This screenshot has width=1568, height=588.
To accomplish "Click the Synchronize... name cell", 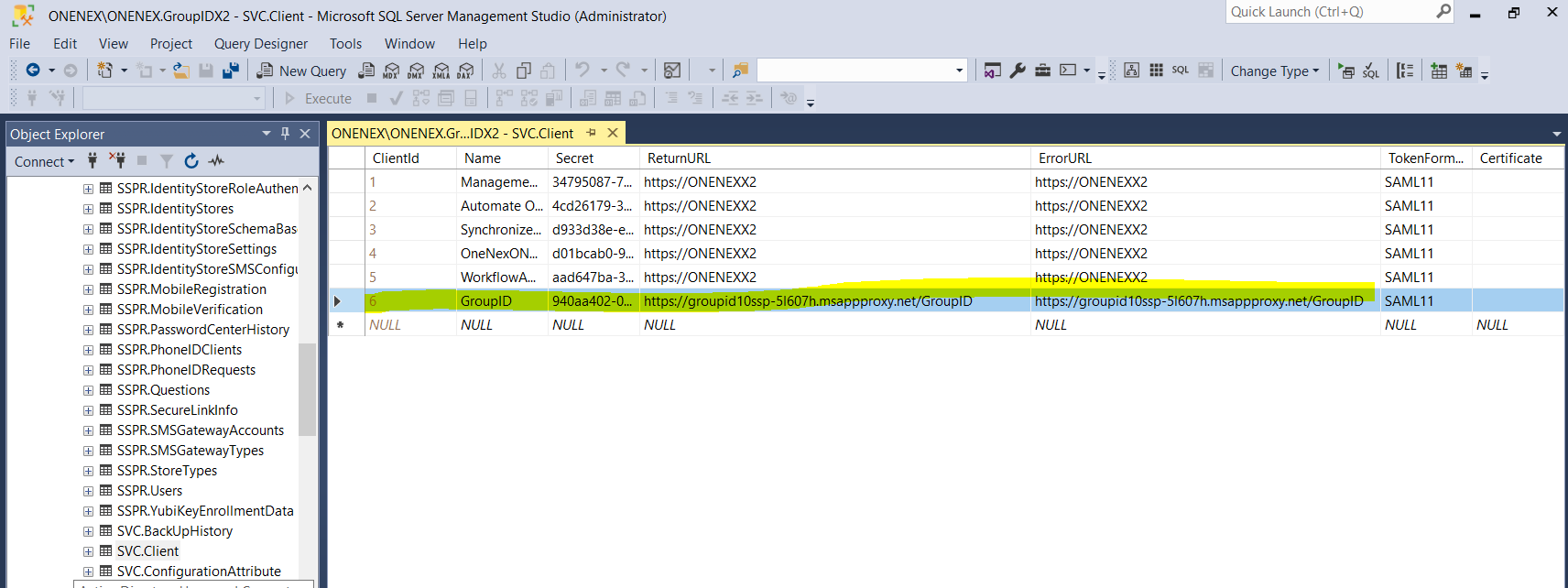I will (x=502, y=229).
